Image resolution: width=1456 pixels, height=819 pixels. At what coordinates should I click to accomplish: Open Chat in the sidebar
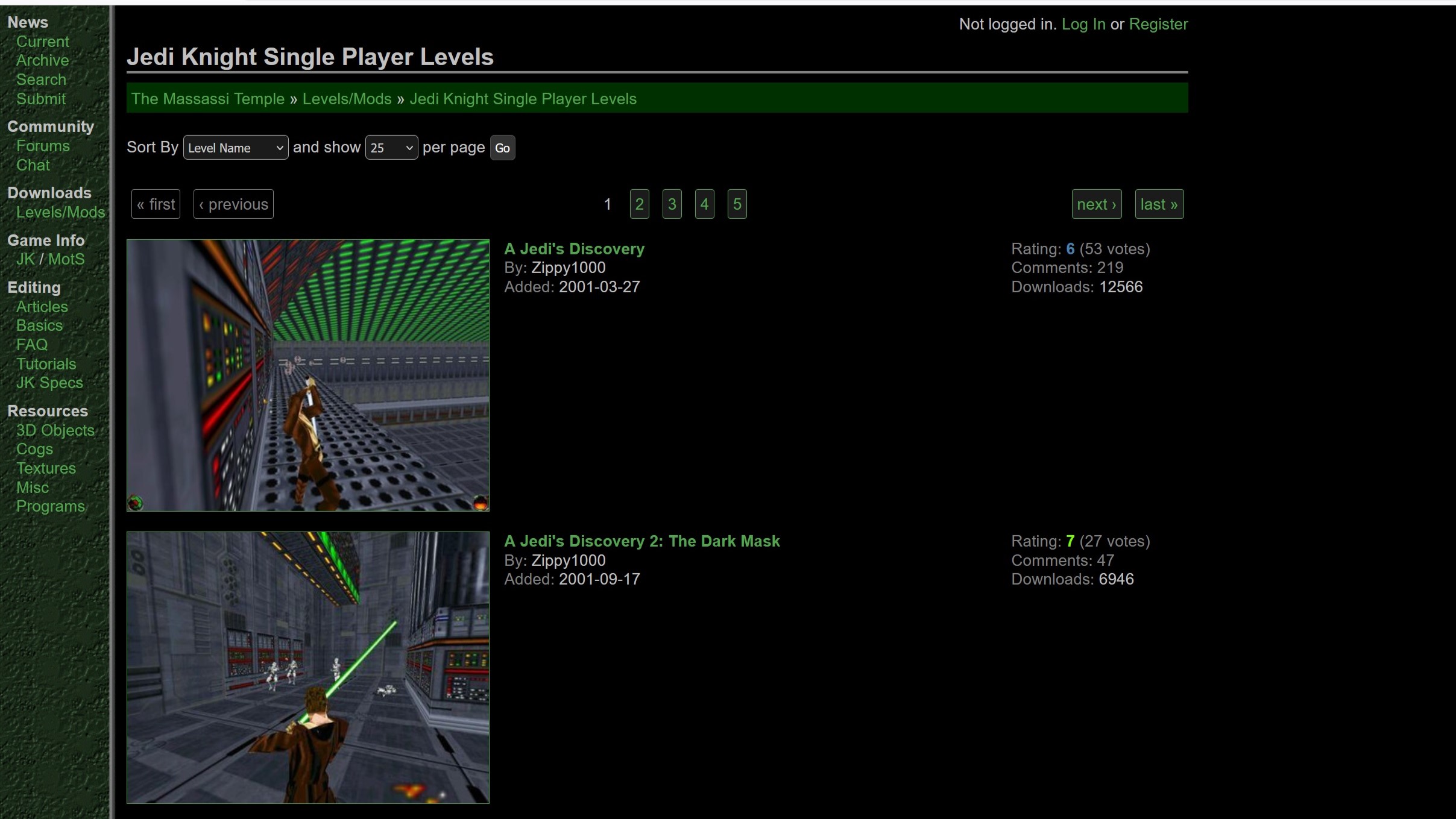click(x=33, y=165)
